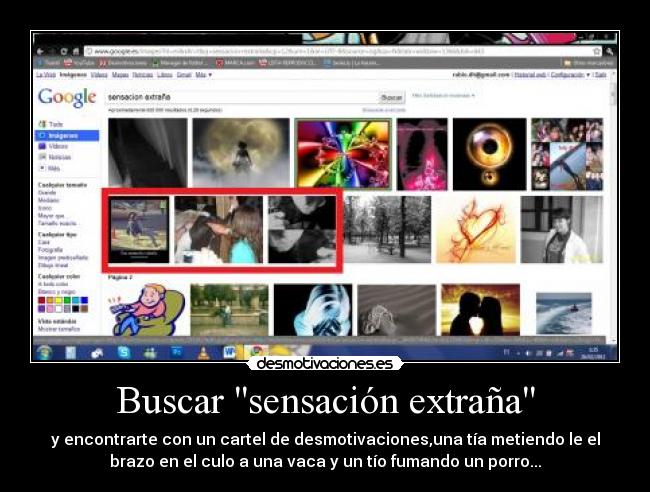Select the blue color swatch filter
The width and height of the screenshot is (650, 492).
pyautogui.click(x=85, y=300)
